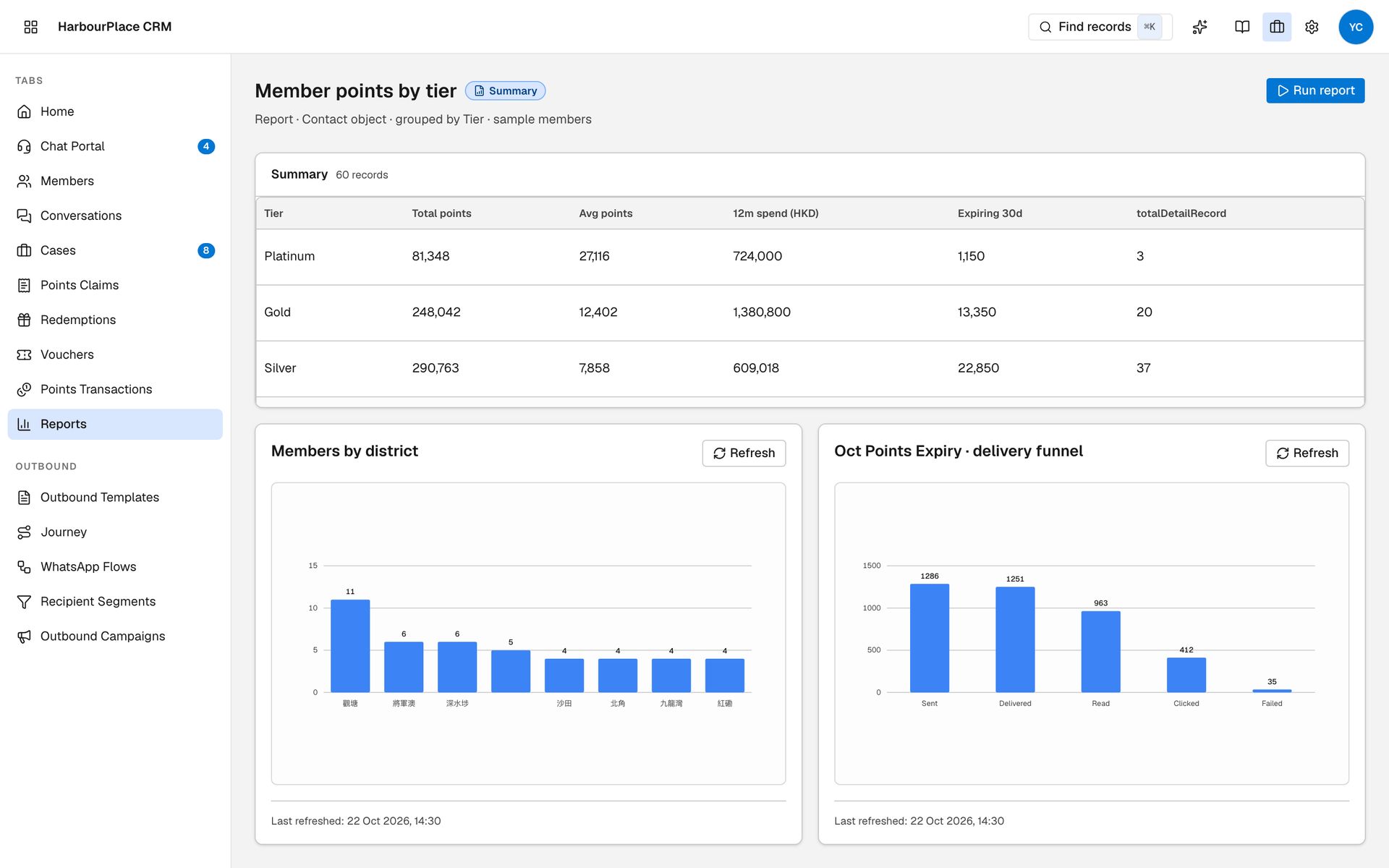Click the Gold tier row label

pyautogui.click(x=277, y=312)
